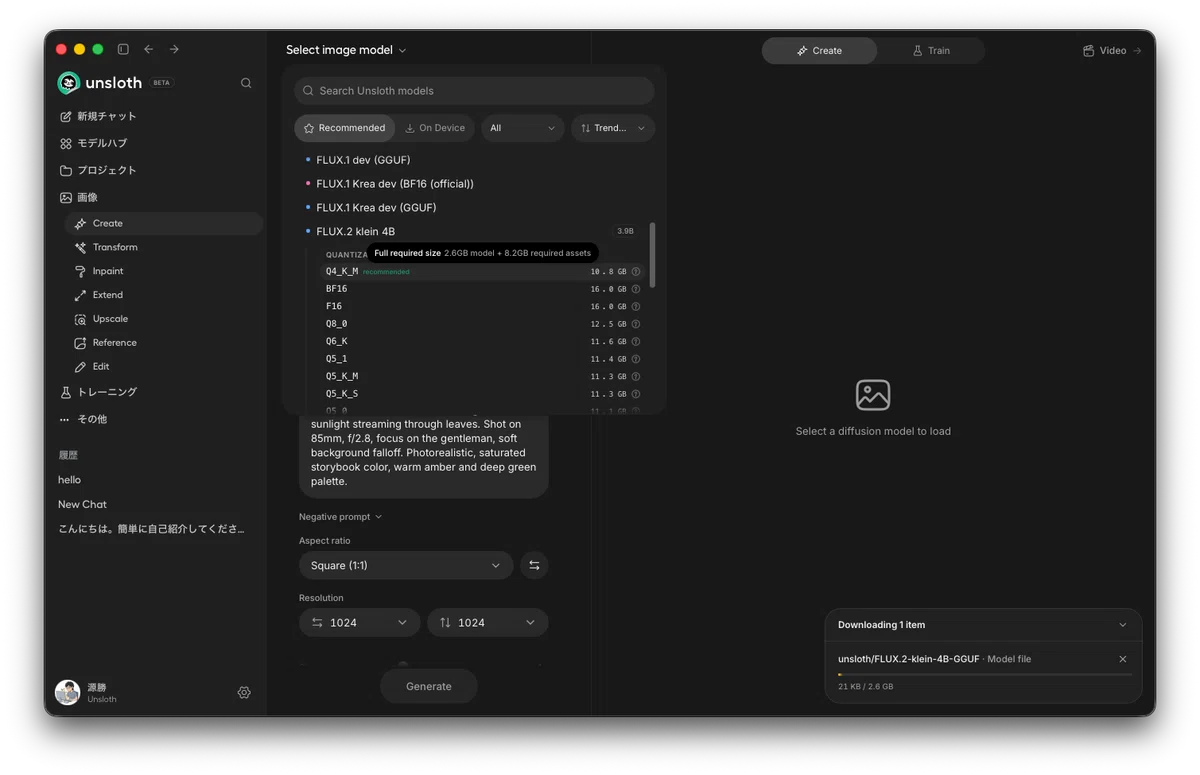This screenshot has height=775, width=1200.
Task: Click info icon on the Q5_K_S row
Action: [x=636, y=394]
